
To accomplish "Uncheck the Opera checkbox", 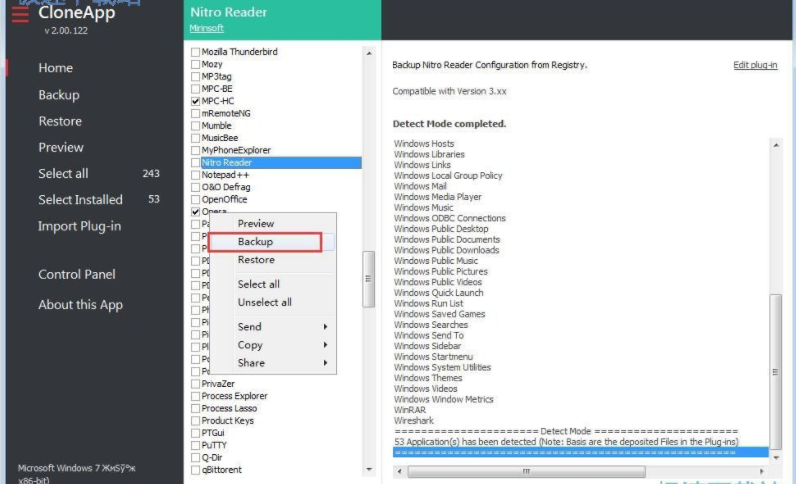I will (195, 212).
